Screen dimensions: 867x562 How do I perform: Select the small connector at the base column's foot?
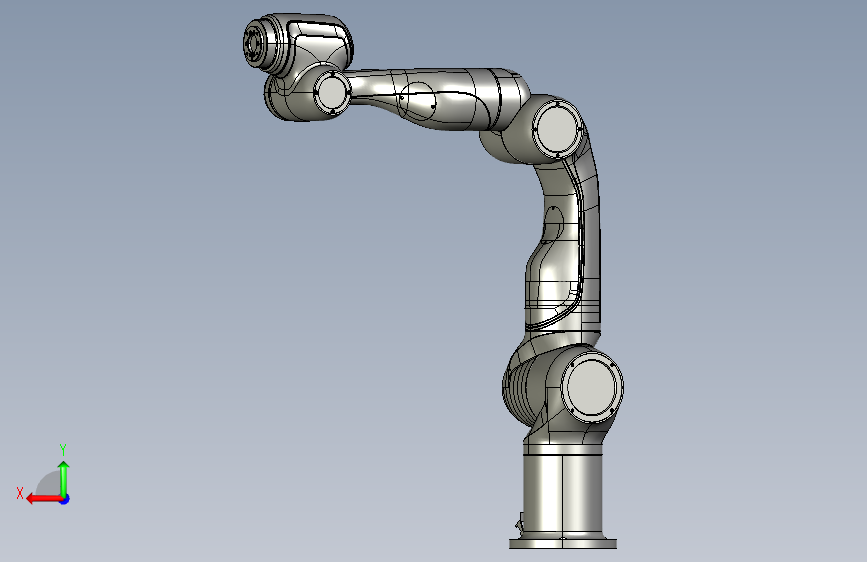[x=520, y=523]
